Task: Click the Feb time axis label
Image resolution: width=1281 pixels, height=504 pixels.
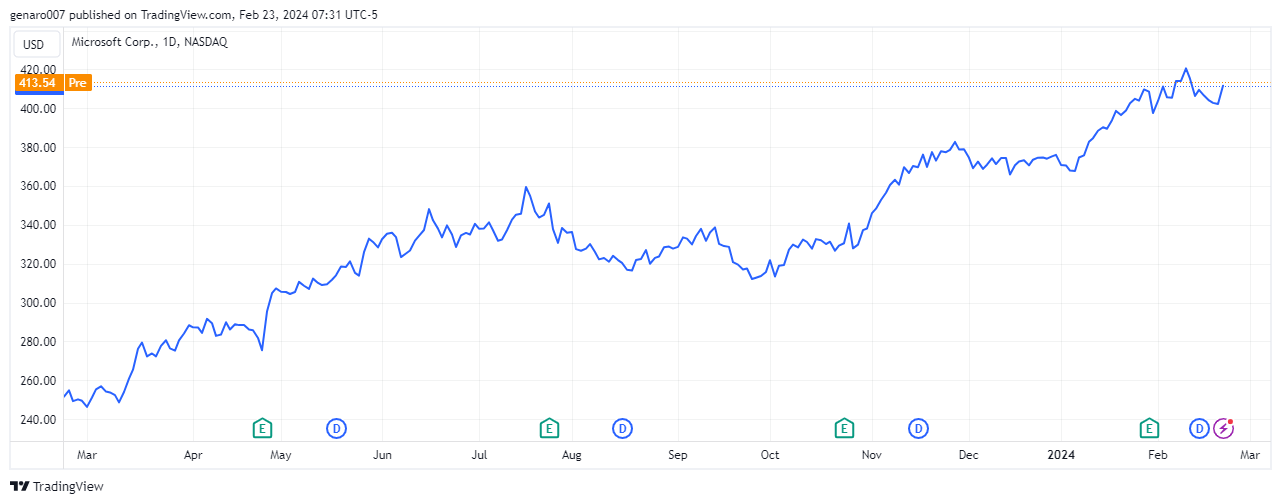Action: pyautogui.click(x=1157, y=456)
